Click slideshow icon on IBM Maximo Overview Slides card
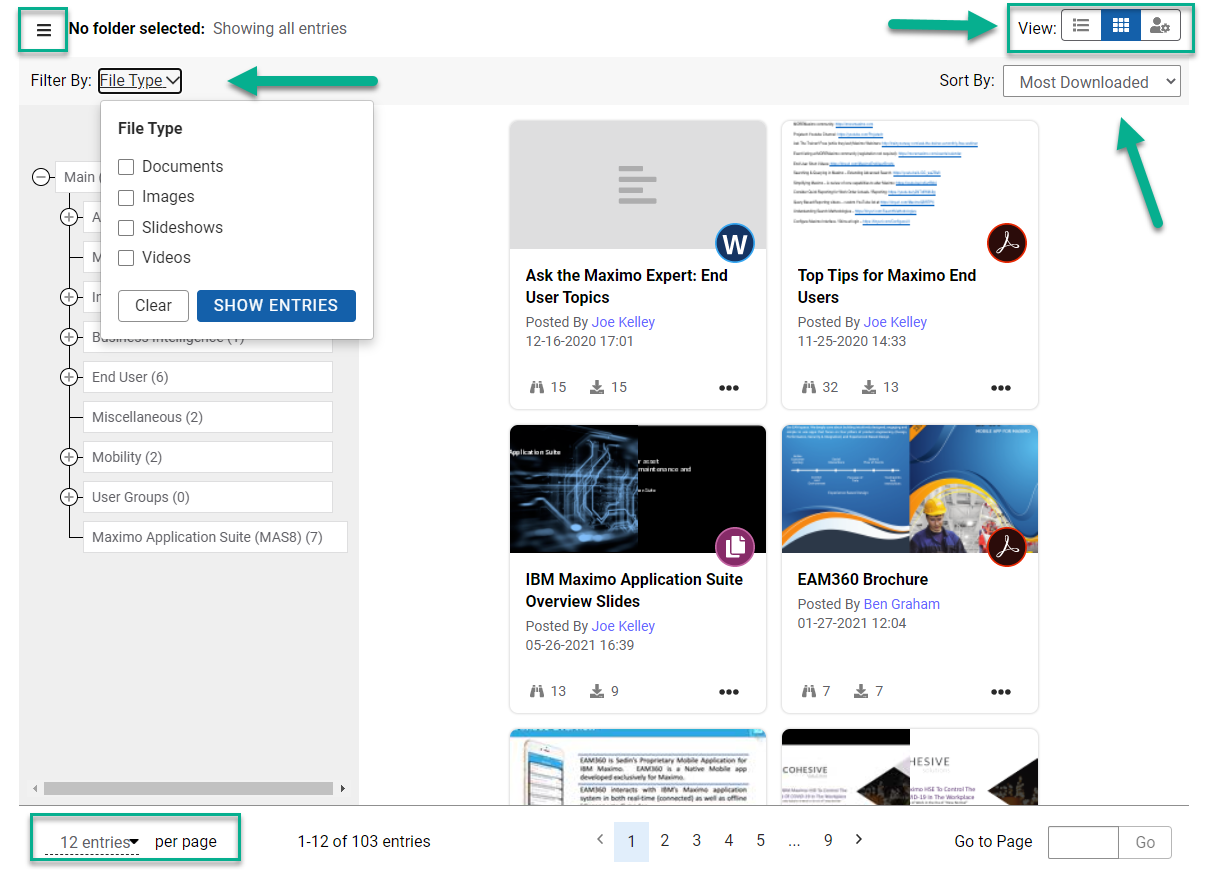This screenshot has height=870, width=1207. 735,547
